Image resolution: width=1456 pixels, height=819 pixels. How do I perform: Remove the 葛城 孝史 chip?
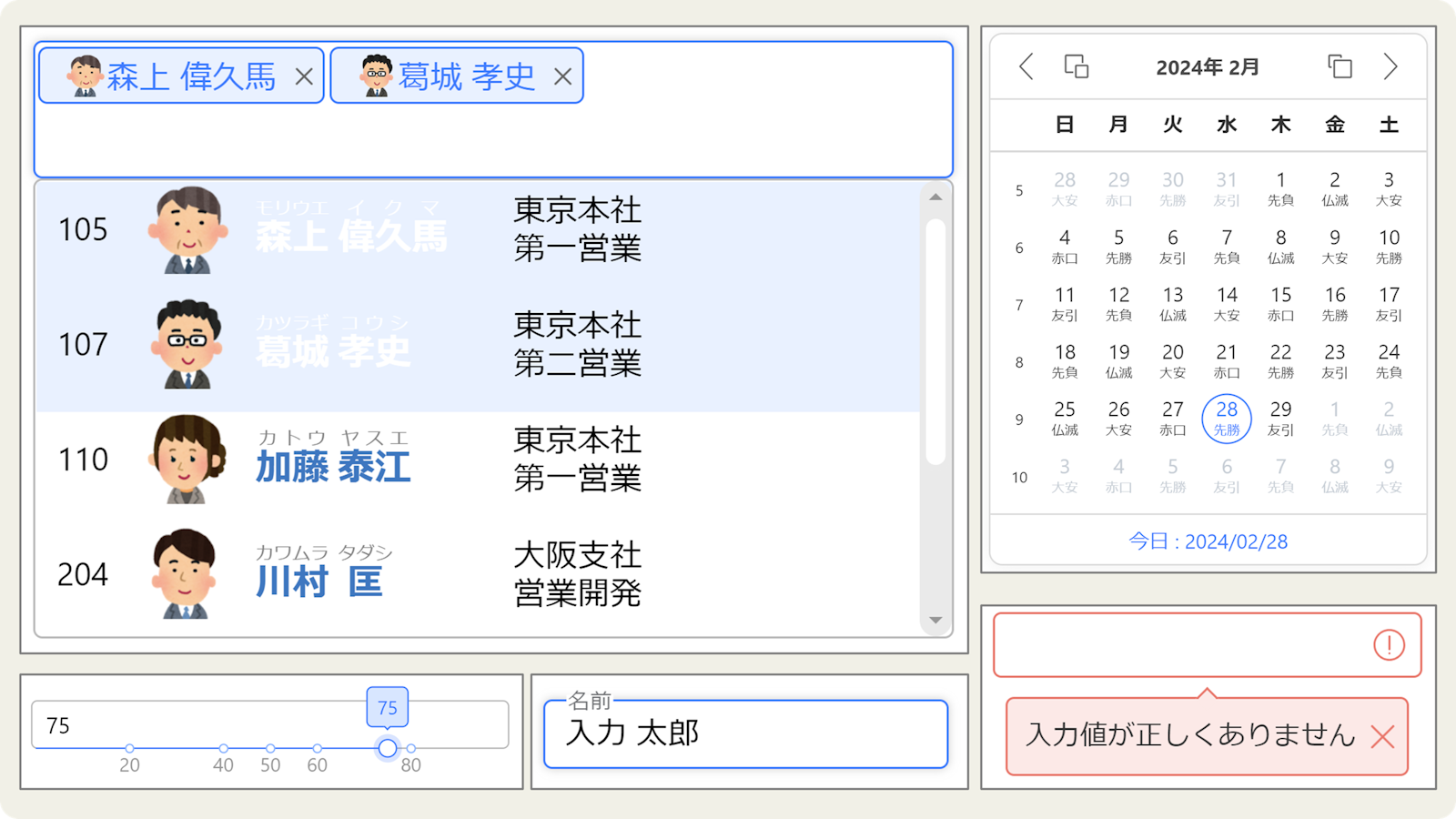[x=564, y=76]
